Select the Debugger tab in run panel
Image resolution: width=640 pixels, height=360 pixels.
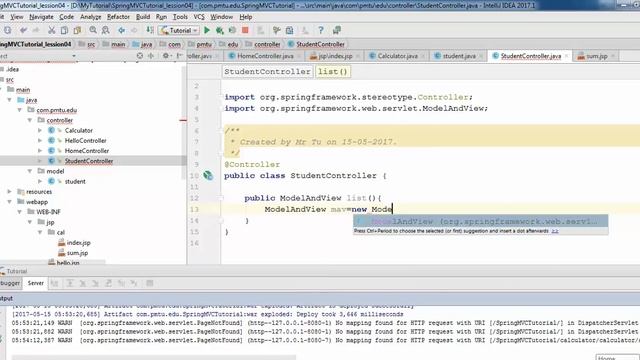[x=10, y=283]
